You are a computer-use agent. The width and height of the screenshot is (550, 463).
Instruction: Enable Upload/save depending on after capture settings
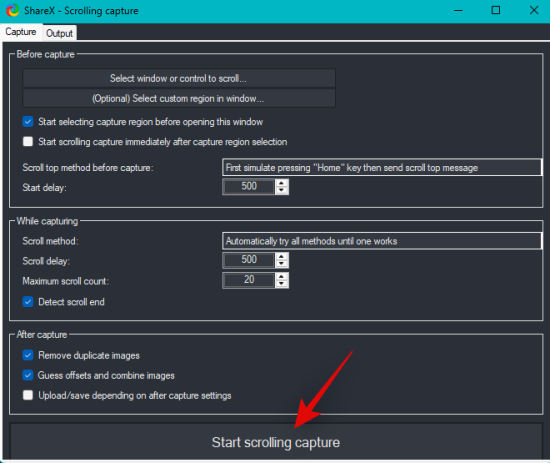28,395
